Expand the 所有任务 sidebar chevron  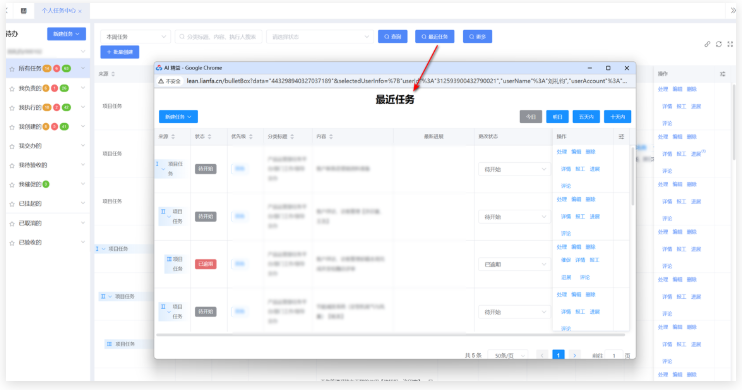click(83, 69)
